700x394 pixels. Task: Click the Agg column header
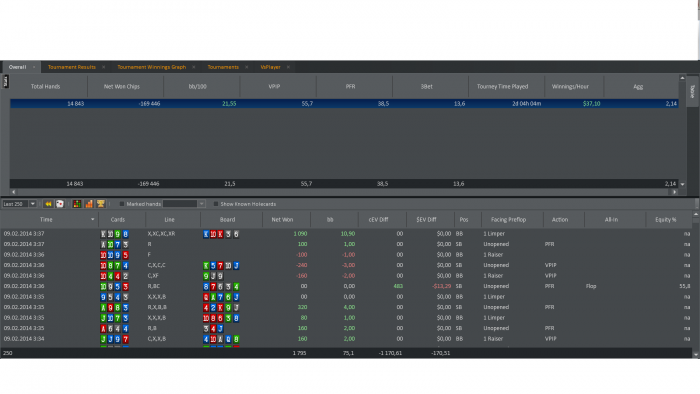638,87
